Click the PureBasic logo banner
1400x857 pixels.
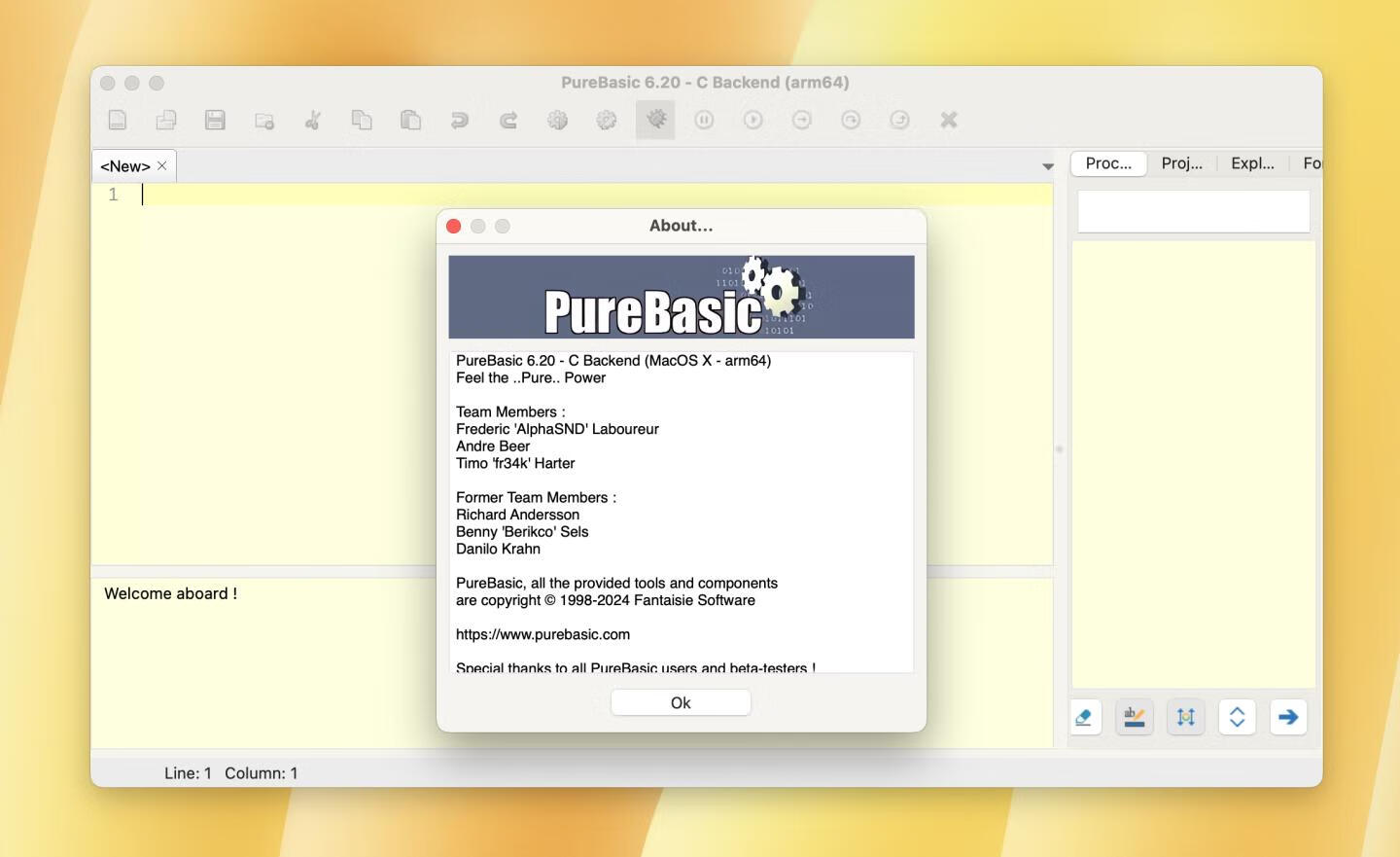[x=682, y=297]
